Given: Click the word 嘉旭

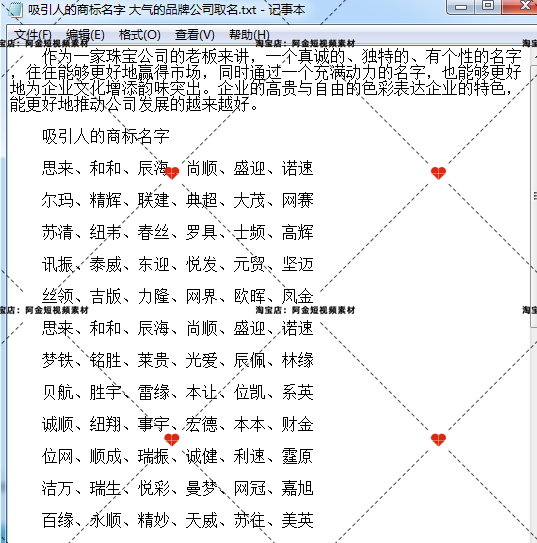Looking at the screenshot, I should (297, 488).
